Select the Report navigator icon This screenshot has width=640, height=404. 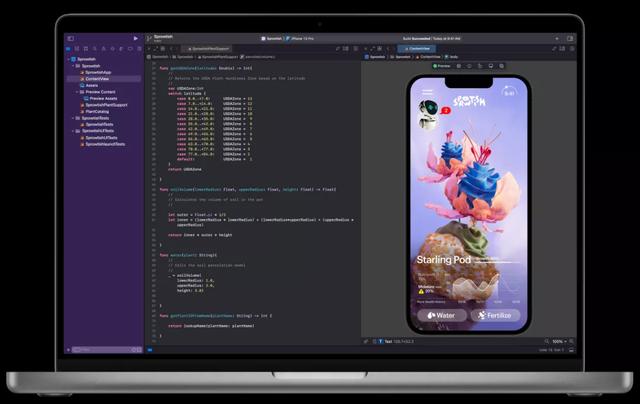[139, 49]
